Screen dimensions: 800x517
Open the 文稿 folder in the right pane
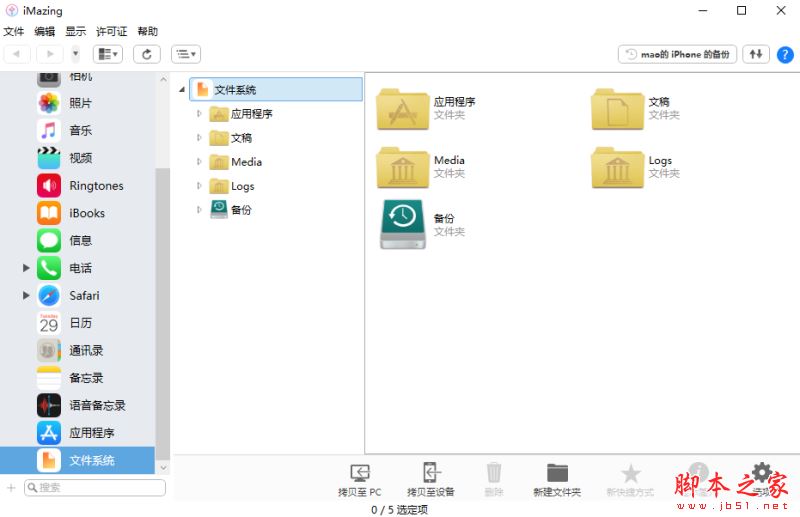(x=617, y=109)
